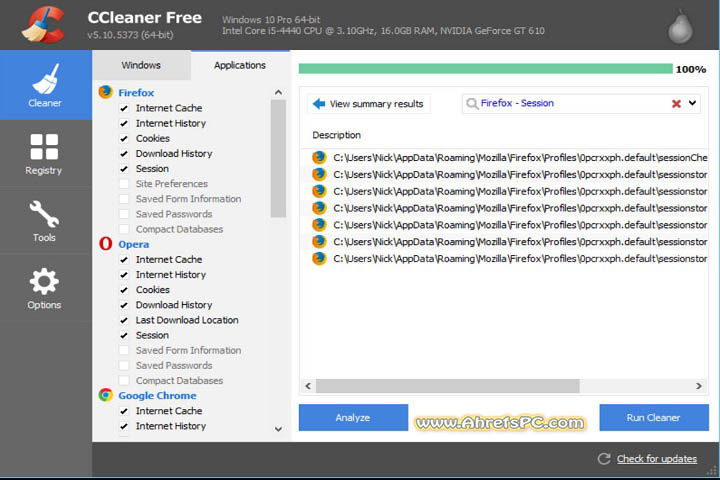Enable Opera Compact Databases
Image resolution: width=720 pixels, height=480 pixels.
pos(124,381)
